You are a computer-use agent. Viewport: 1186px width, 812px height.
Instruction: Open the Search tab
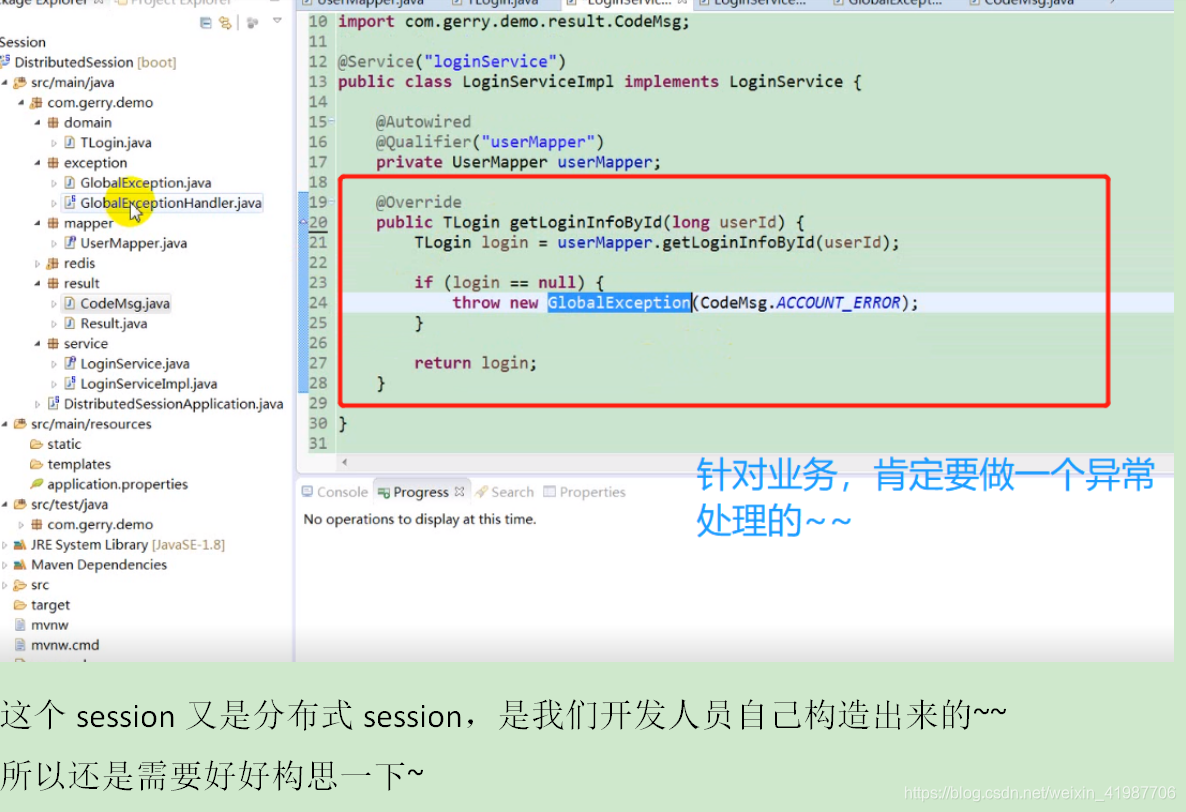coord(505,492)
